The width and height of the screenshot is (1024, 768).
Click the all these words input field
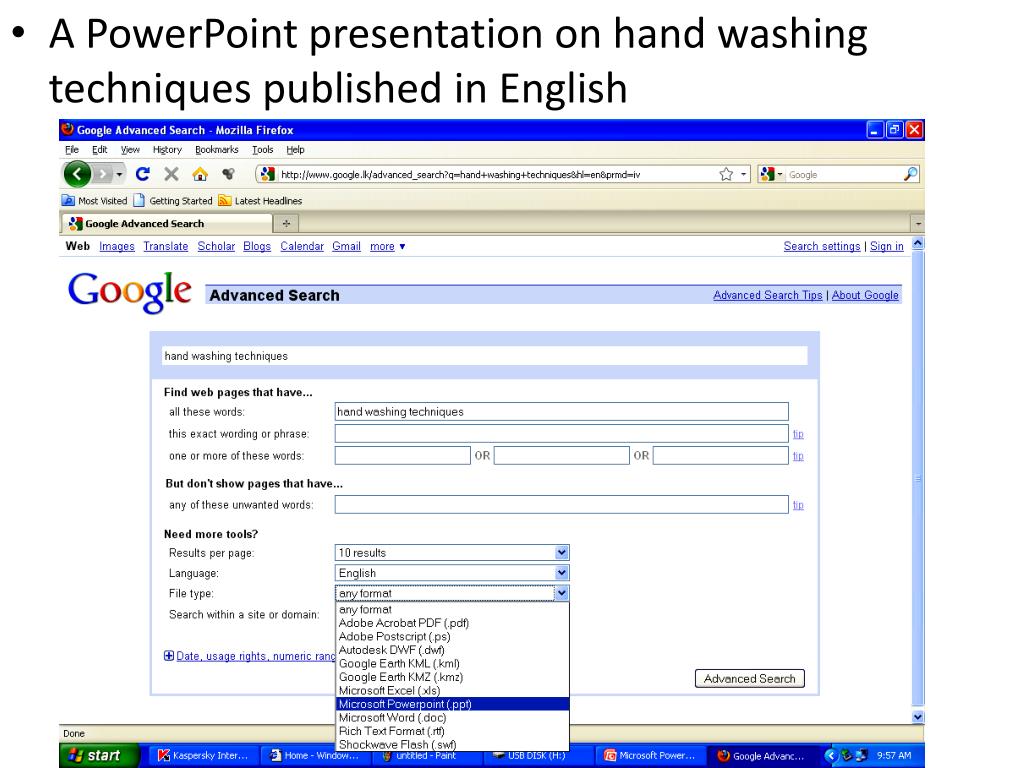click(562, 411)
